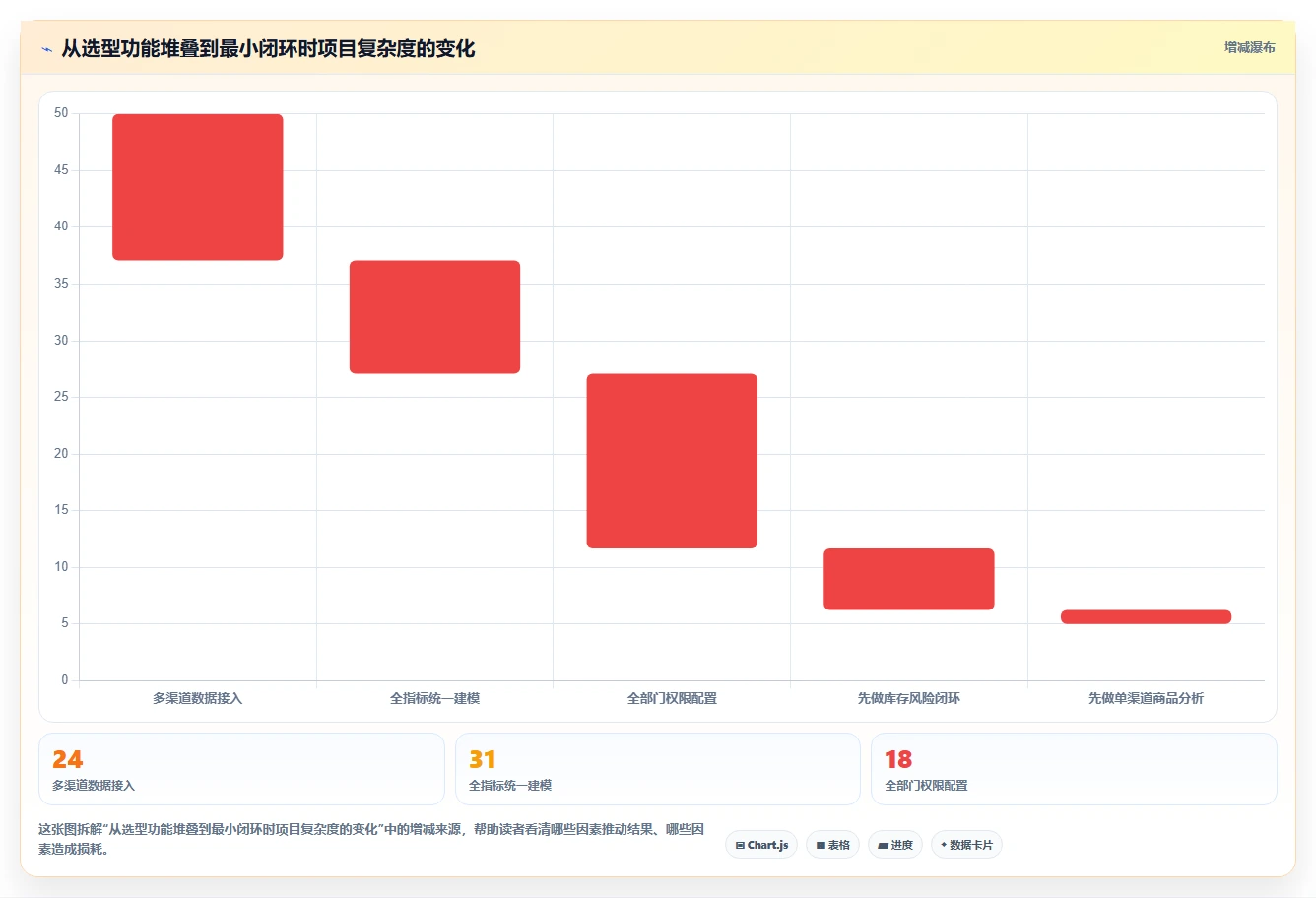This screenshot has width=1316, height=898.
Task: Open the data card showing 18
Action: tap(1074, 769)
